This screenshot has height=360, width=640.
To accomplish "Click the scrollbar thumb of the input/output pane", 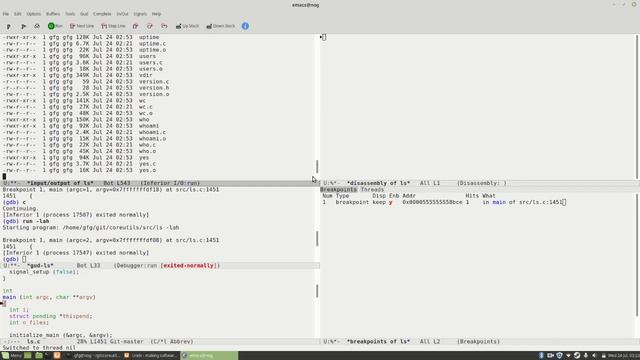I will pyautogui.click(x=317, y=167).
